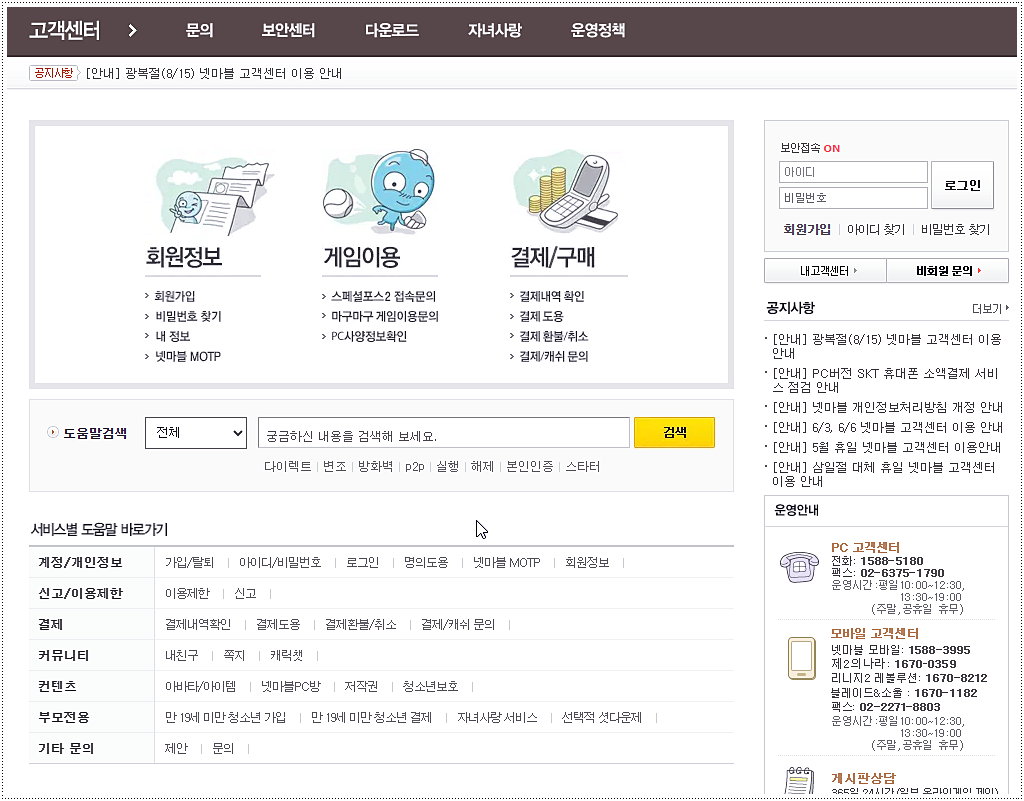Open 5월 휴일 고객센터 이용안내 notice
Screen dimensions: 1024x801
click(886, 448)
